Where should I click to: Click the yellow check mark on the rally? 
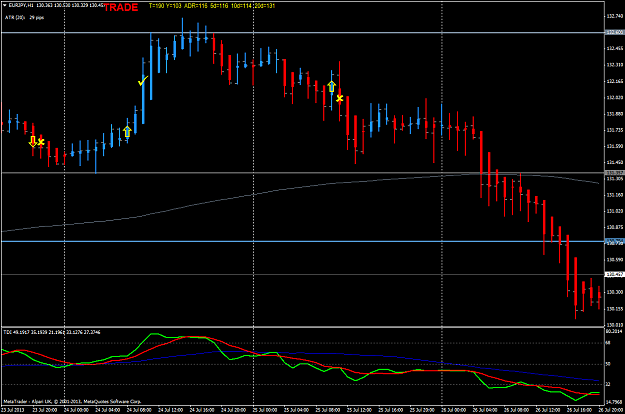[143, 81]
